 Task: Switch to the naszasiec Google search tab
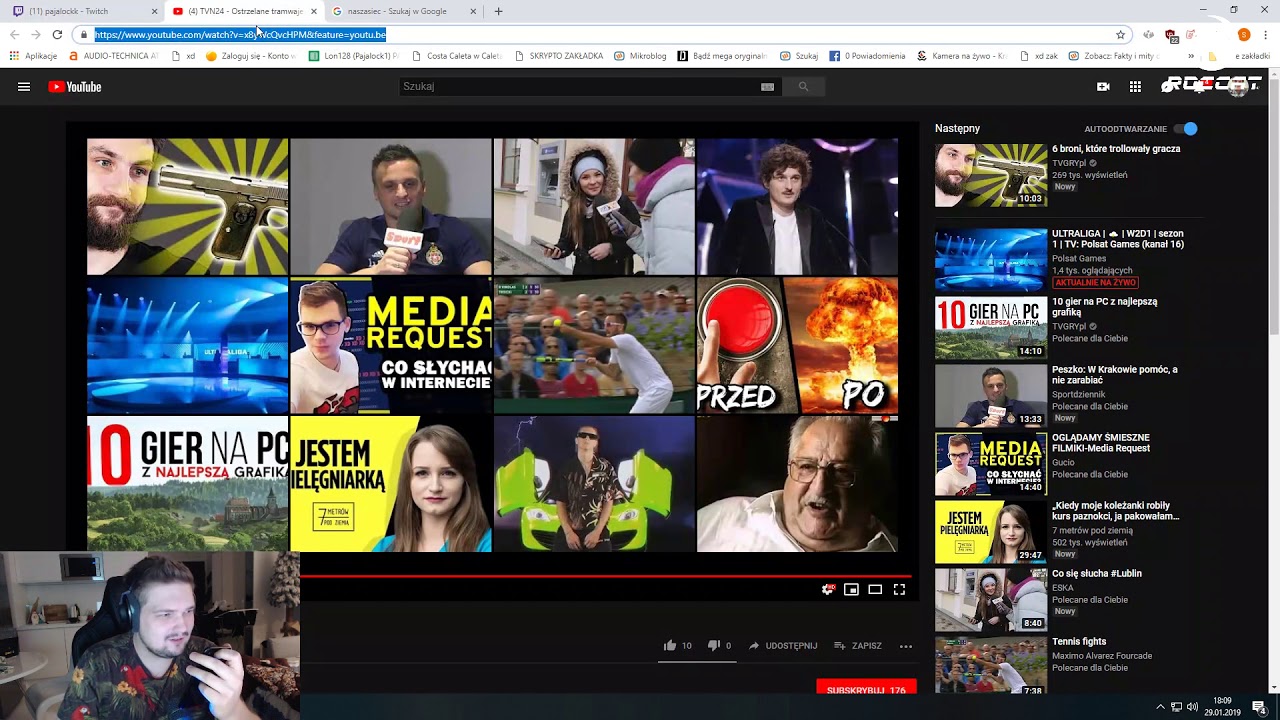pos(405,11)
